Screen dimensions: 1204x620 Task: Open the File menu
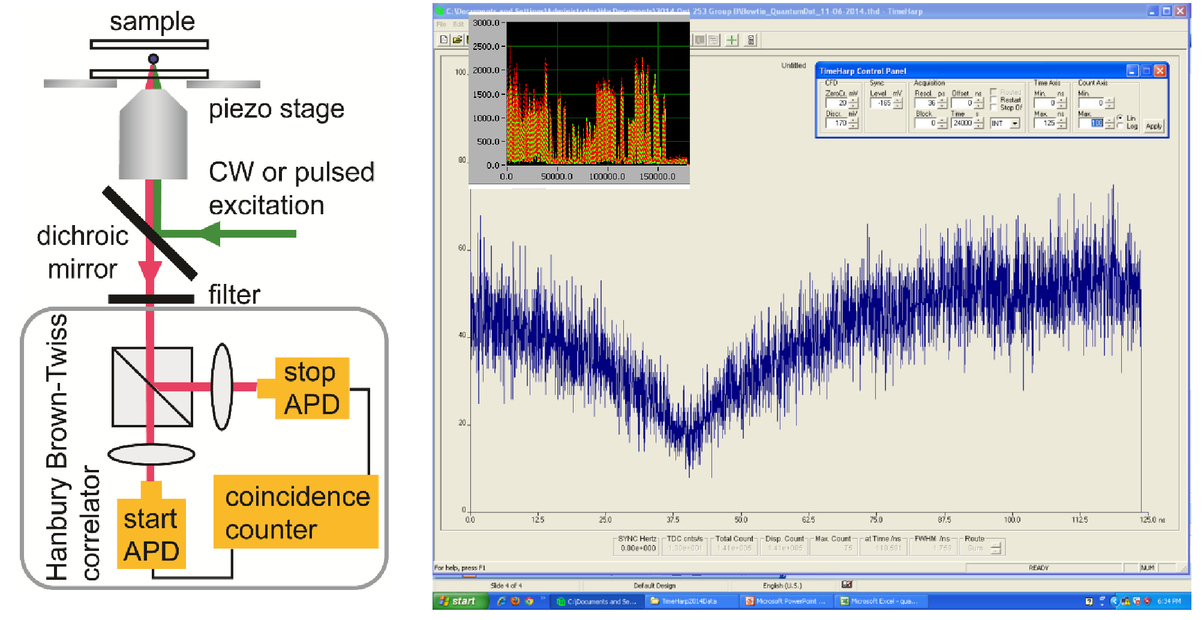[442, 23]
